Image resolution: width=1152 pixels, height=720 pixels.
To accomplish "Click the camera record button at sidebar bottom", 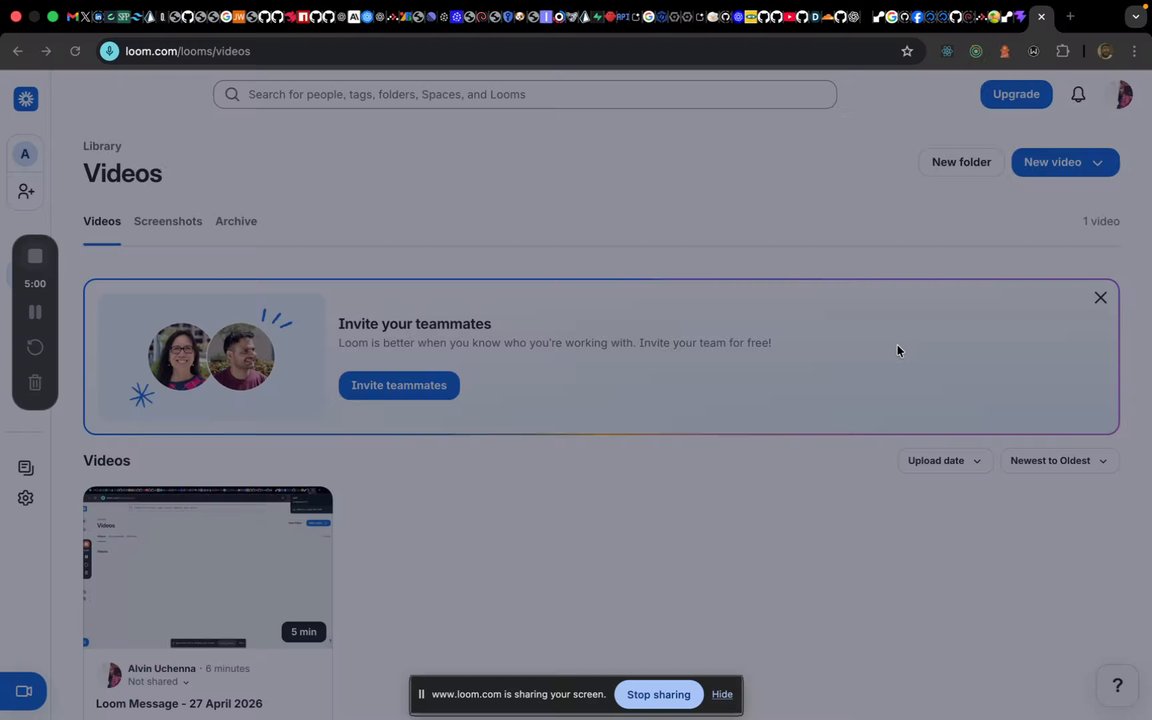I will click(x=24, y=691).
